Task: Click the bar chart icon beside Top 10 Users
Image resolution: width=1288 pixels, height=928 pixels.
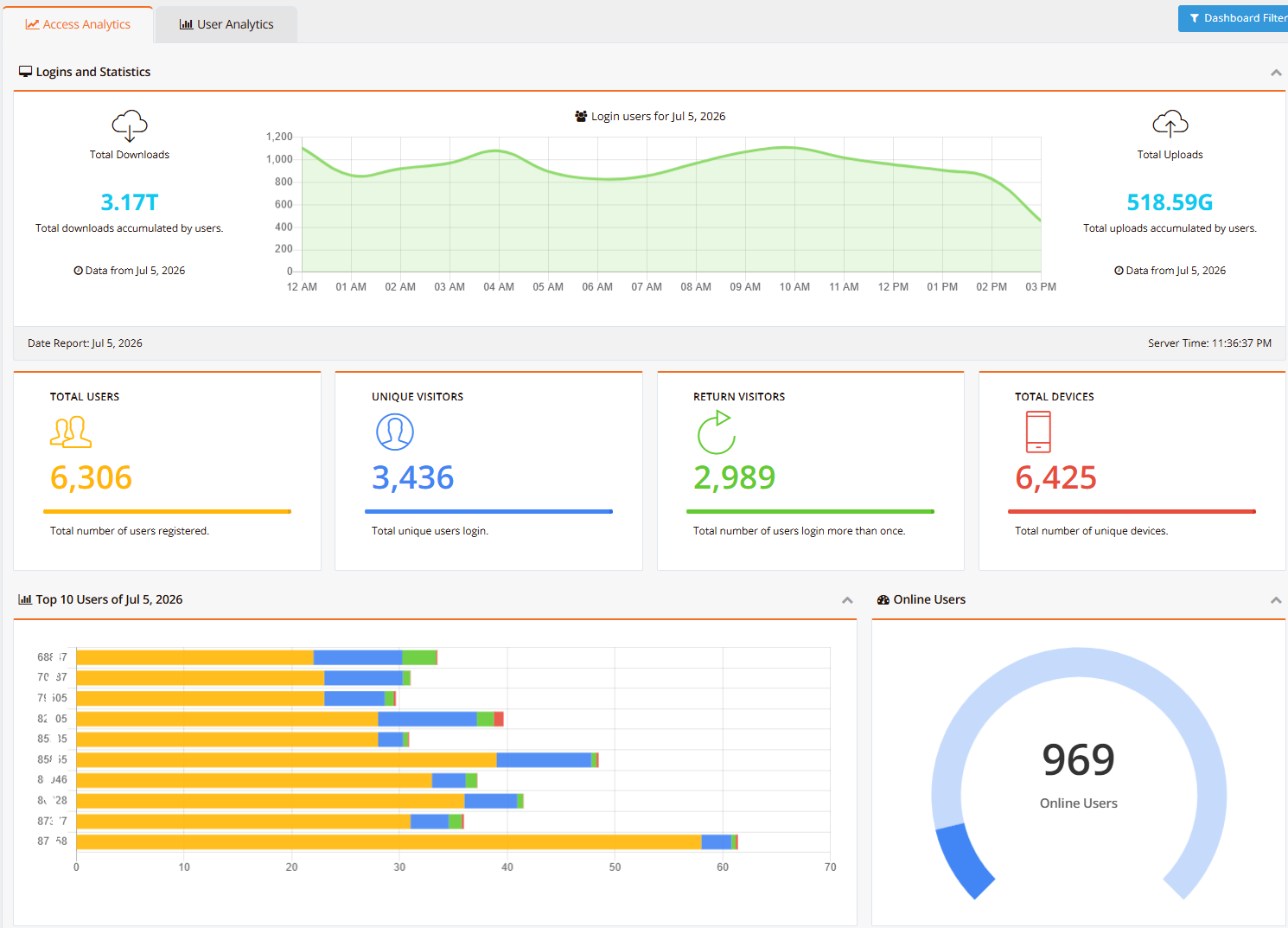Action: (25, 599)
